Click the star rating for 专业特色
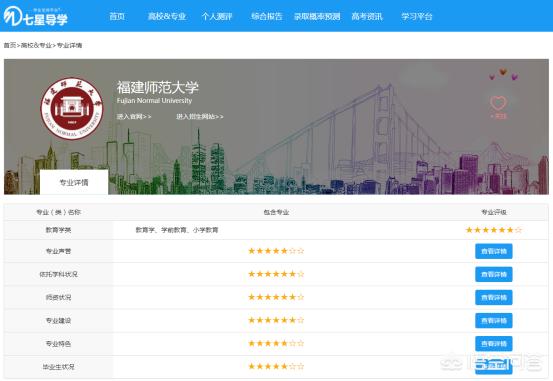 click(x=276, y=343)
